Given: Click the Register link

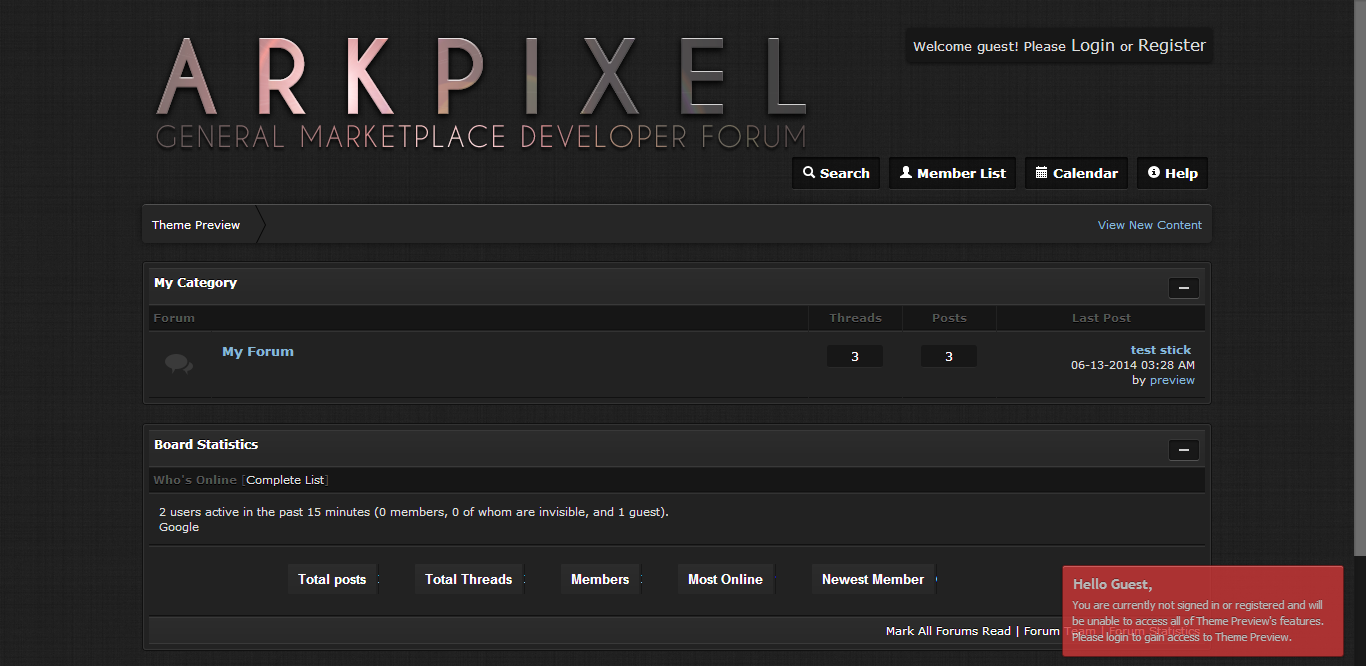Looking at the screenshot, I should pyautogui.click(x=1172, y=45).
